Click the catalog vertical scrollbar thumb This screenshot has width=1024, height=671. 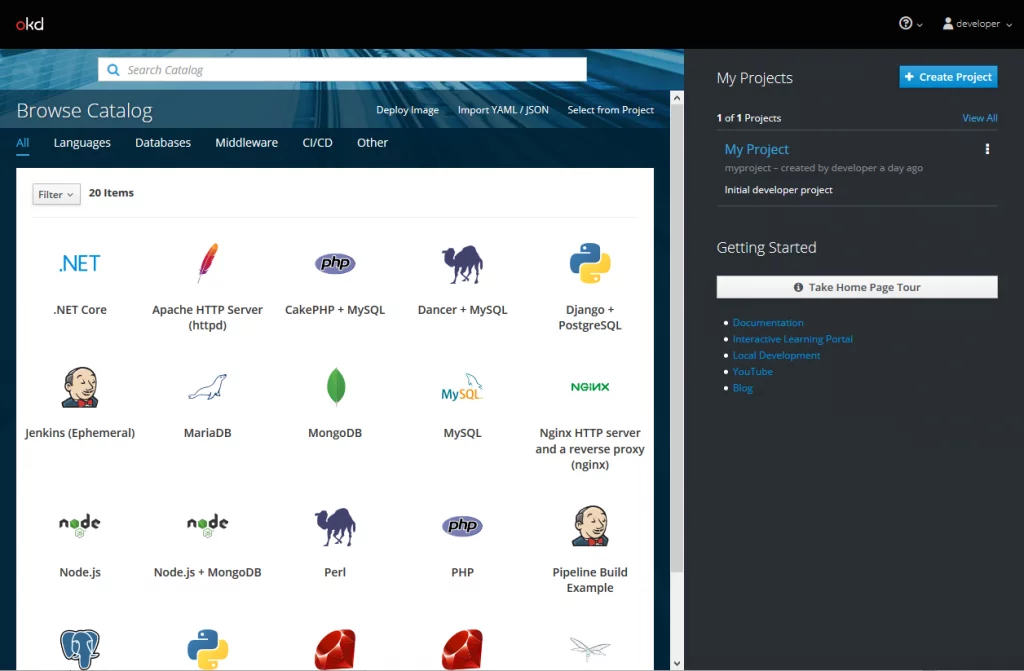[677, 338]
